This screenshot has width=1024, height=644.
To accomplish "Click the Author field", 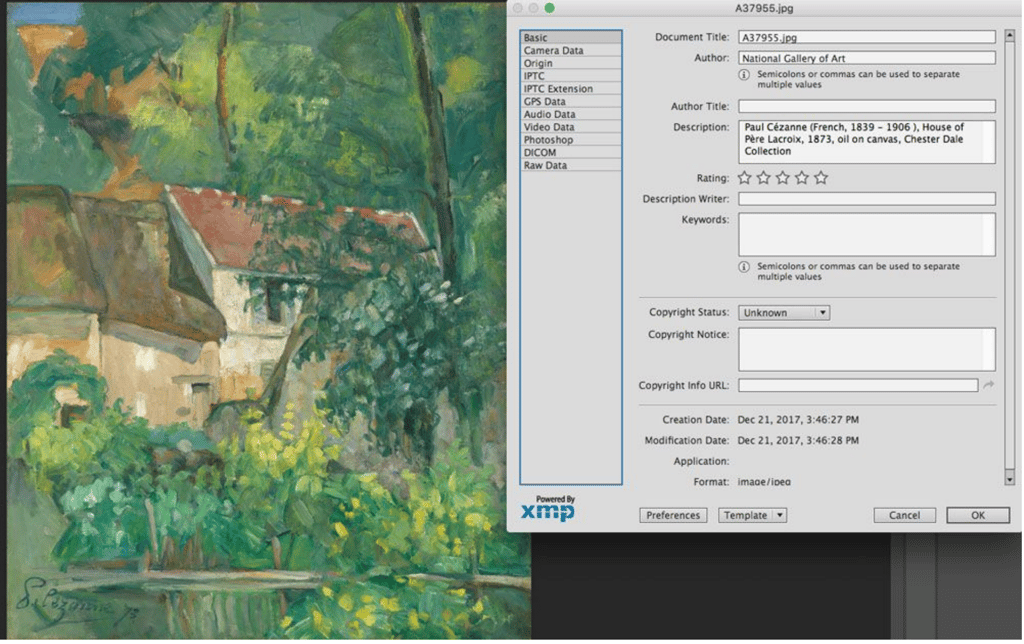I will coord(867,58).
